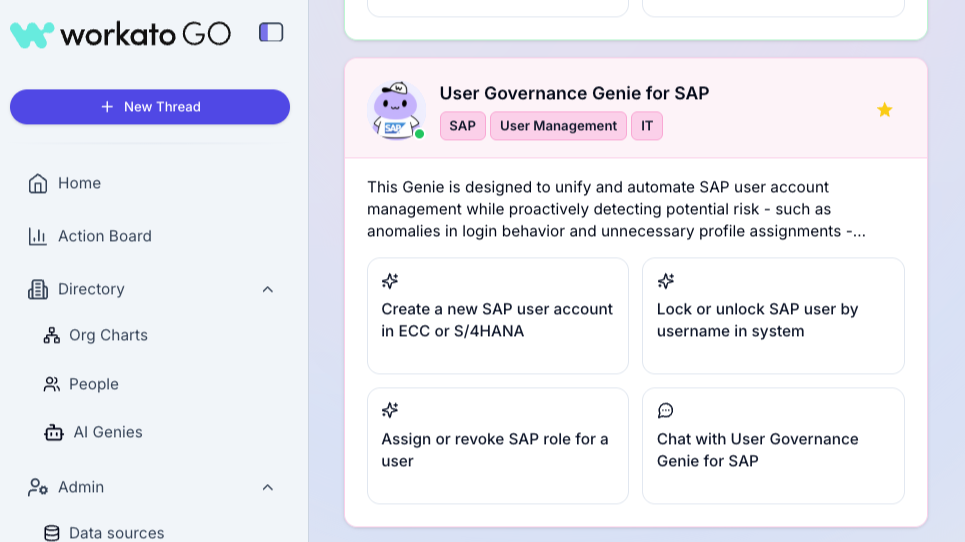The image size is (965, 542).
Task: Click the Workato GO logo
Action: [120, 34]
